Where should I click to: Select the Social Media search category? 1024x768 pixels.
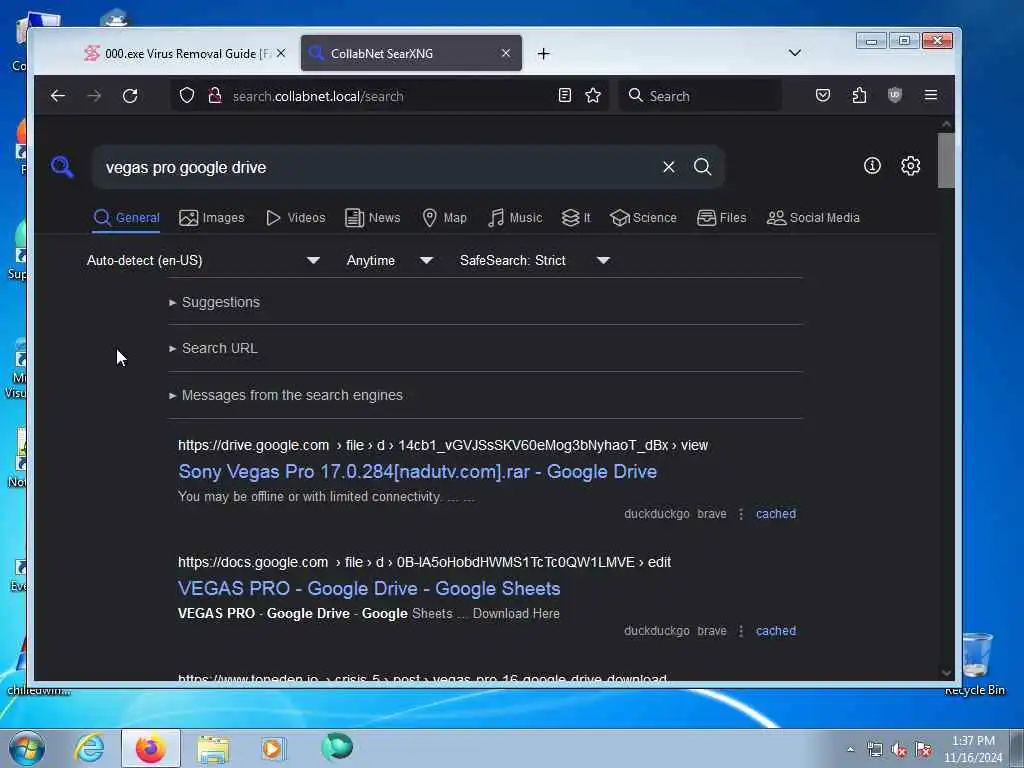813,217
